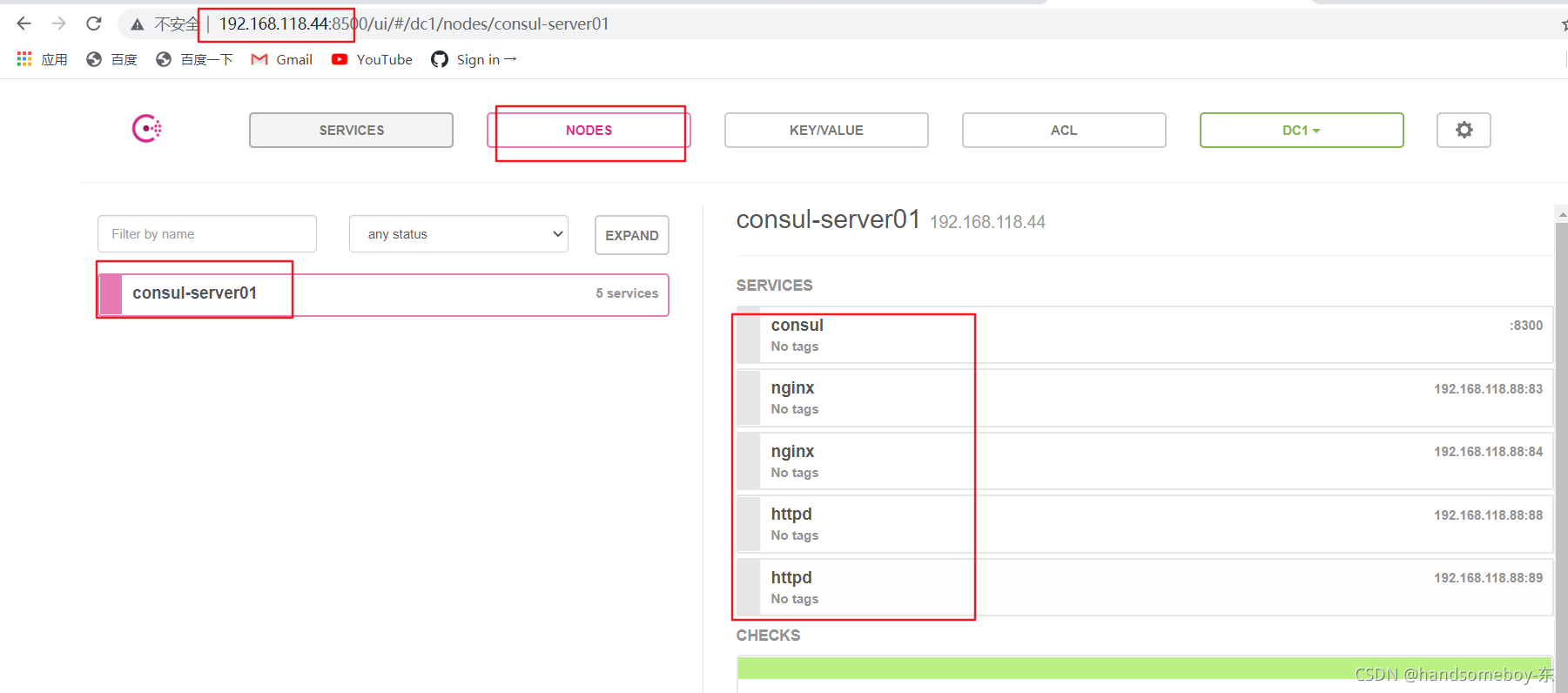
Task: Open the nginx service at 192.168.118.88:83
Action: [x=1144, y=398]
